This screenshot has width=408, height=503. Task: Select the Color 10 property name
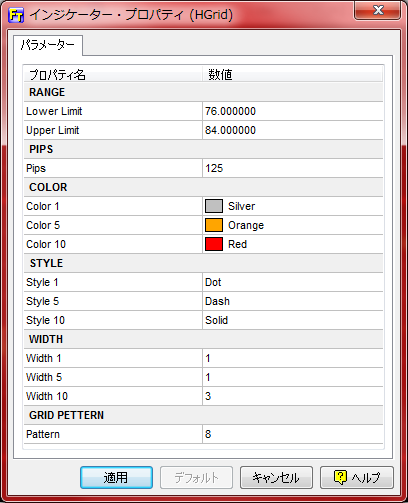pos(46,244)
